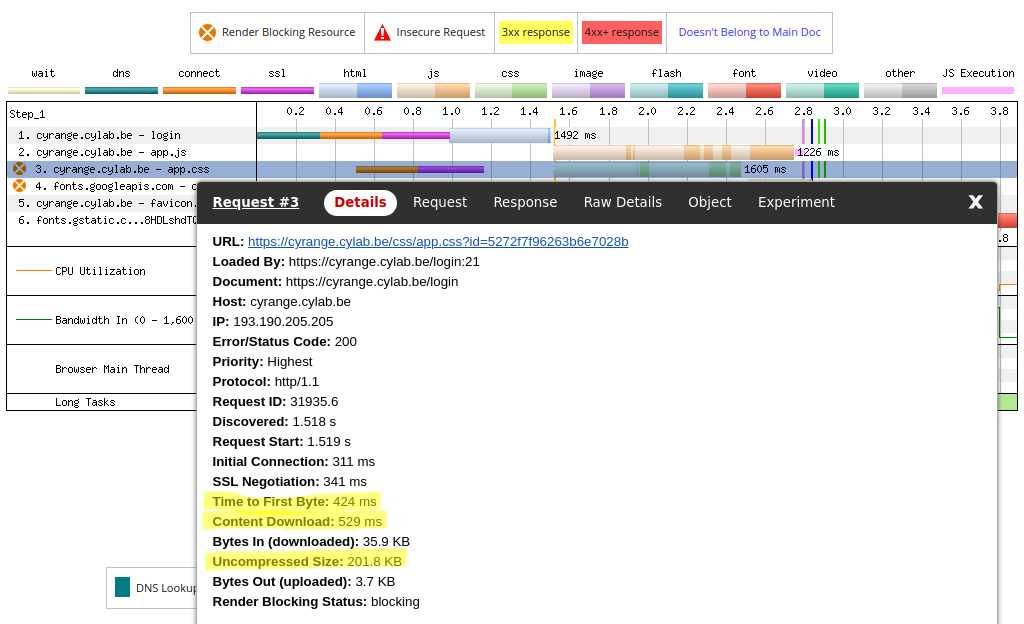1024x624 pixels.
Task: Click the Doesn't Belong to Main Doc label
Action: (749, 33)
